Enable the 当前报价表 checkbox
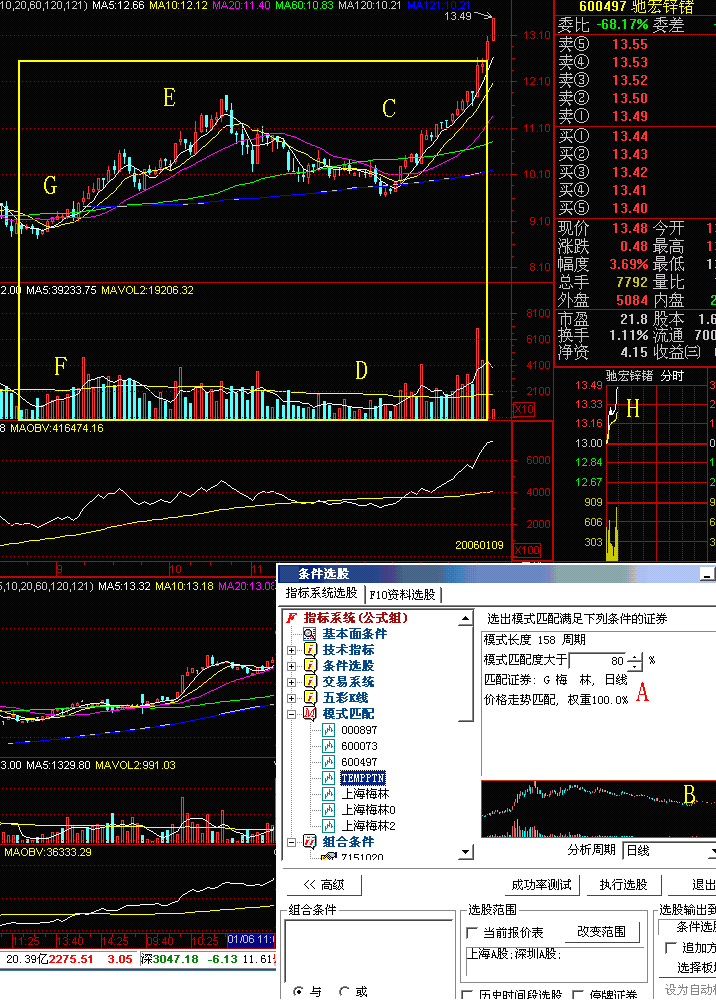The image size is (716, 1002). 474,932
